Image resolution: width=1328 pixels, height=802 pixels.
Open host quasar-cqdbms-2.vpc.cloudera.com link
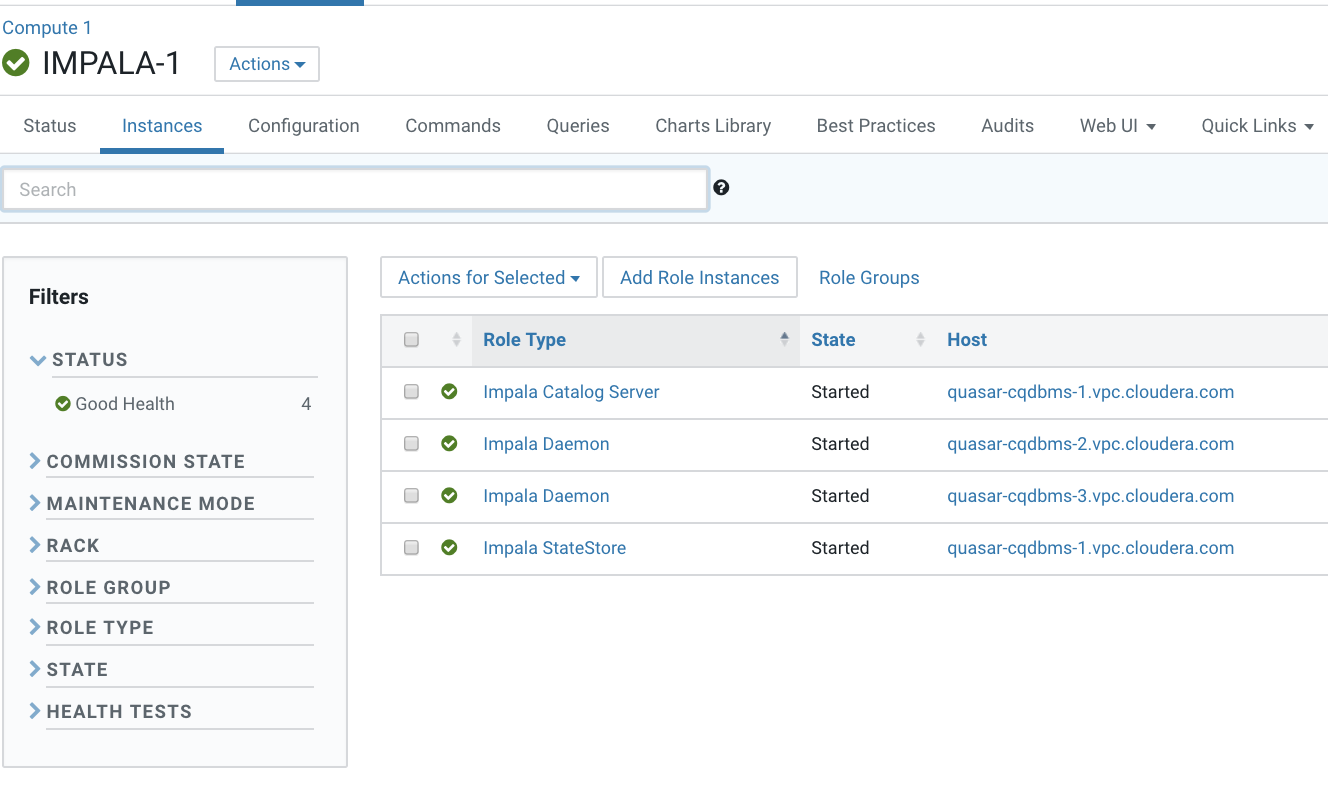pos(1090,444)
